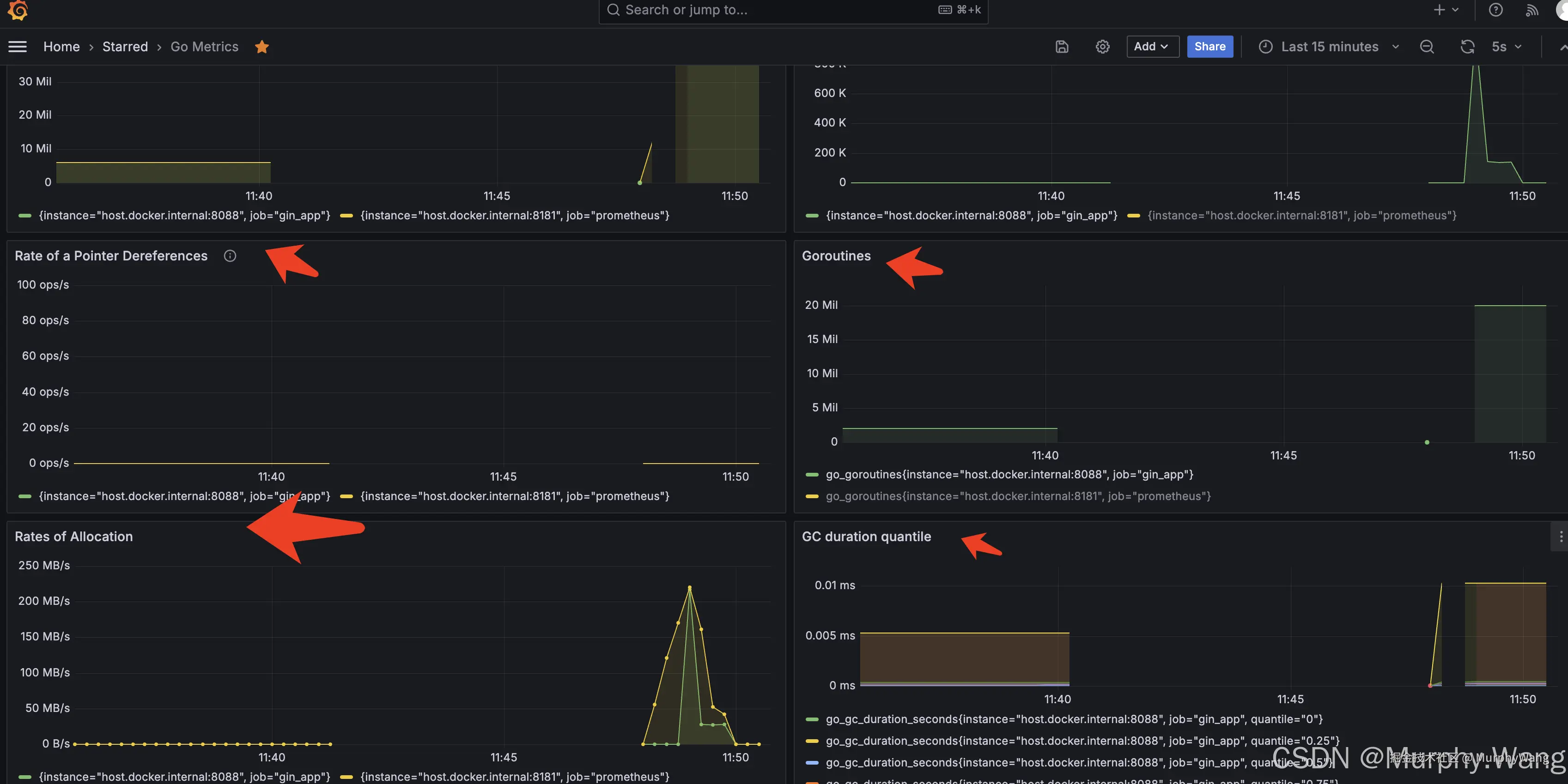Open the Add dropdown
The width and height of the screenshot is (1568, 784).
1152,47
